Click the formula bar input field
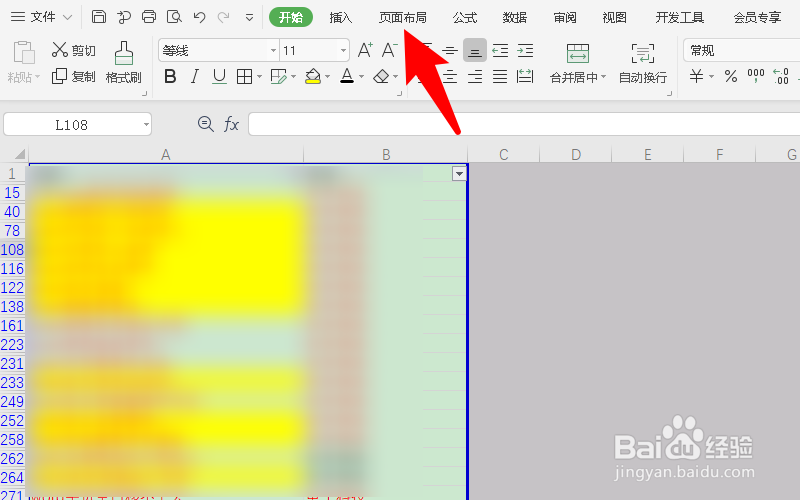 click(x=524, y=124)
